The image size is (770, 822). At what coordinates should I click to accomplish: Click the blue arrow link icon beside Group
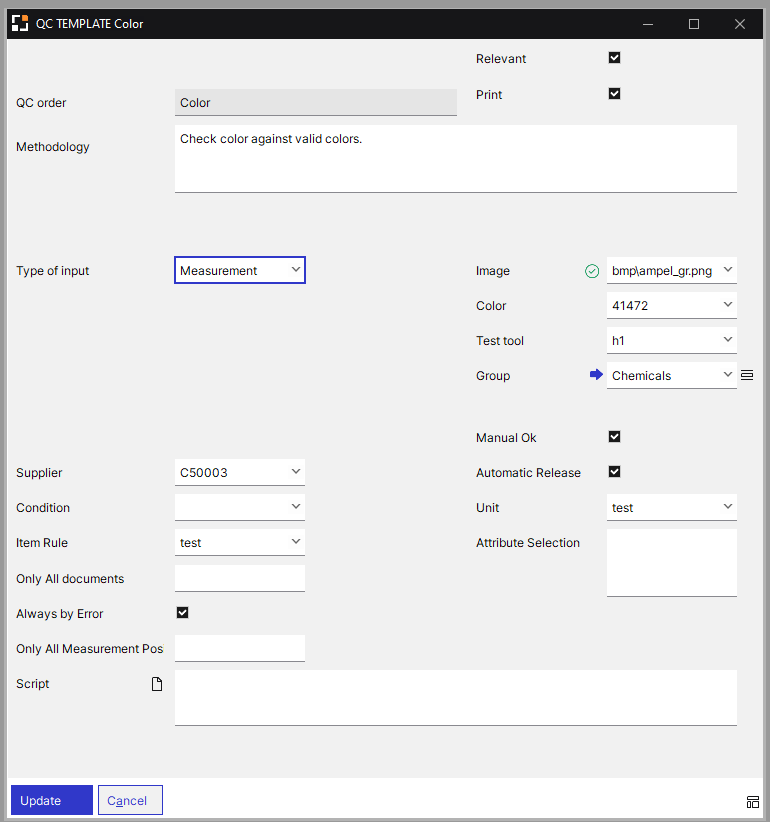pos(596,375)
